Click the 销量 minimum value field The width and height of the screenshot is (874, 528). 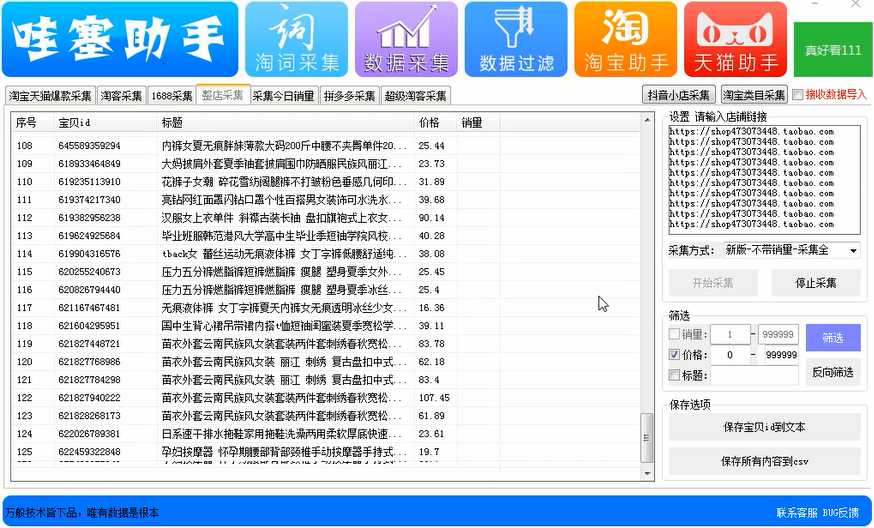(730, 335)
